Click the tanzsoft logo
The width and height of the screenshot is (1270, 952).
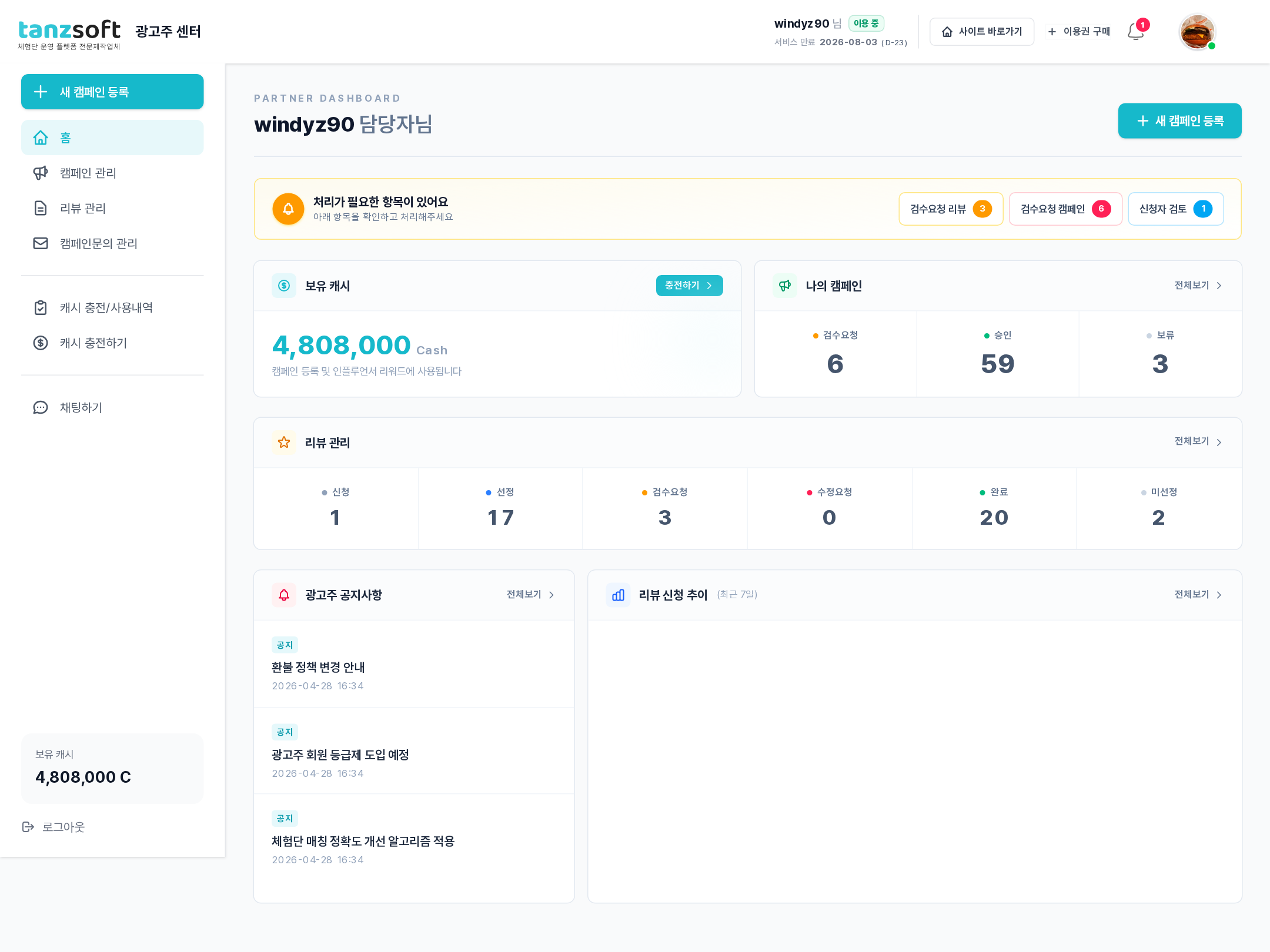[69, 34]
